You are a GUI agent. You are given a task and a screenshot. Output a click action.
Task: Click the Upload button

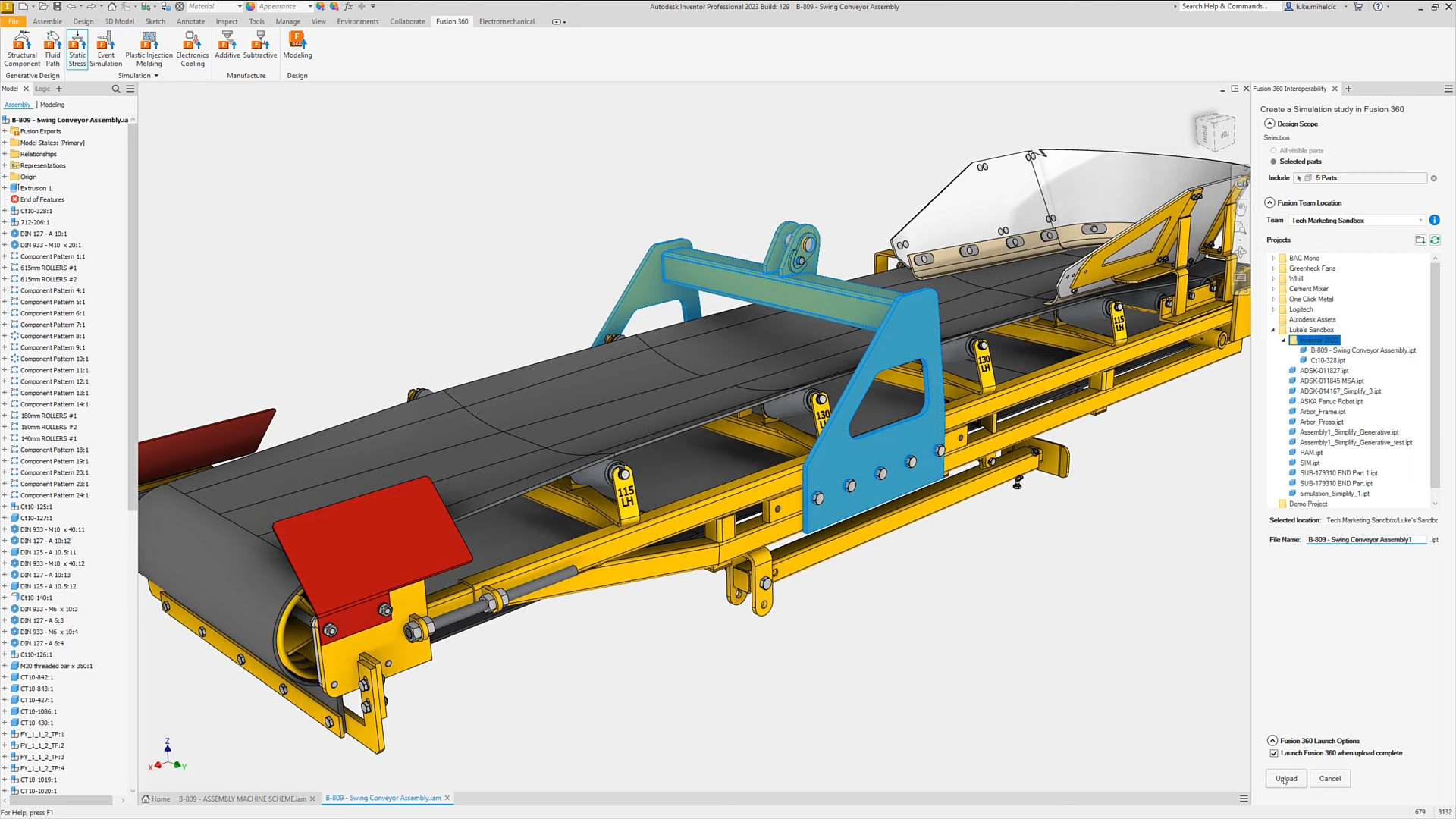[1285, 778]
